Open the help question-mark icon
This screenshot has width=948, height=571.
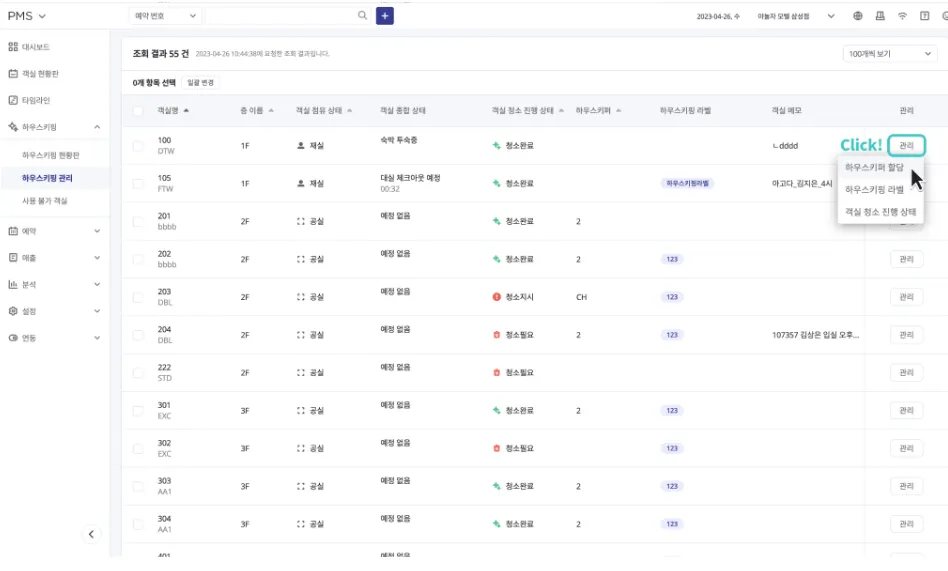click(x=925, y=16)
